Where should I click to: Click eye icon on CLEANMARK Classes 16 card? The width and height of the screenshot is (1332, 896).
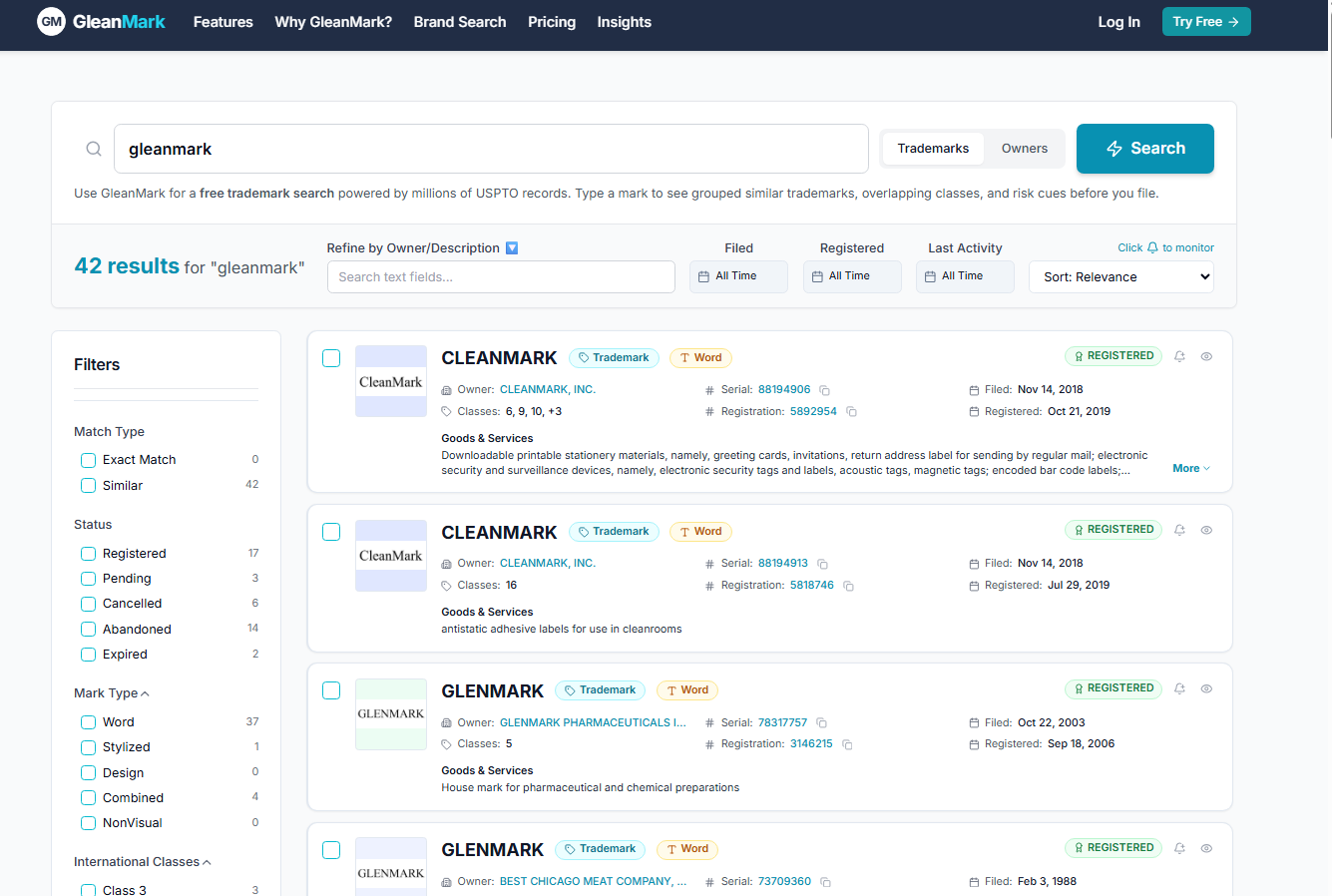point(1206,530)
